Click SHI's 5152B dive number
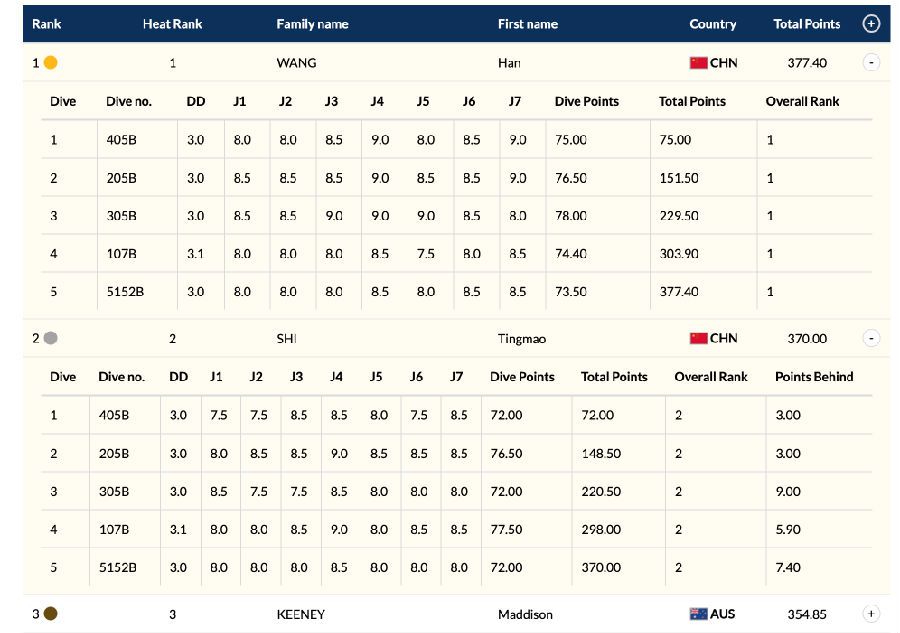The width and height of the screenshot is (900, 633). click(117, 567)
